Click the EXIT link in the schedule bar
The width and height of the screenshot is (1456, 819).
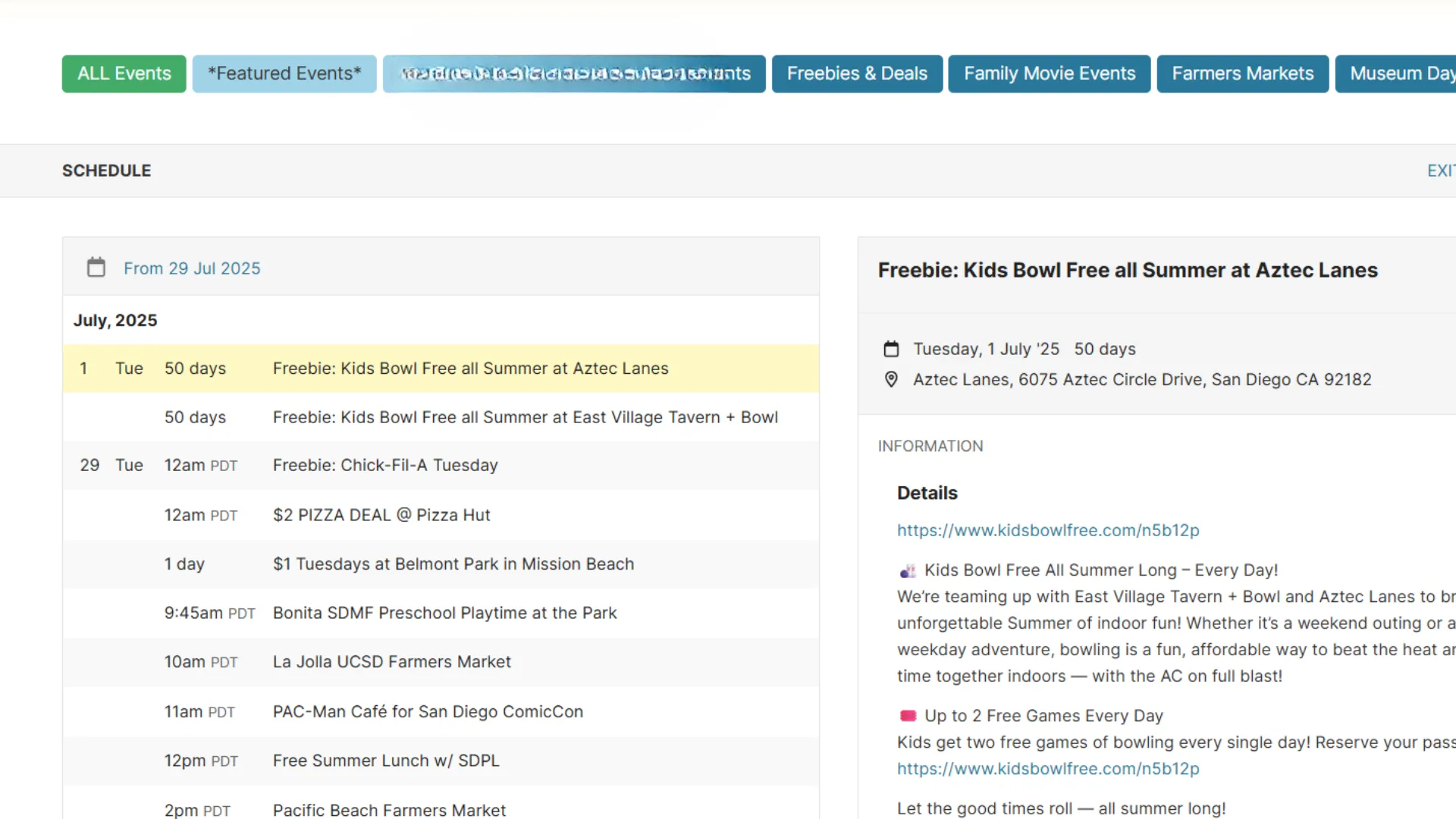pyautogui.click(x=1441, y=171)
